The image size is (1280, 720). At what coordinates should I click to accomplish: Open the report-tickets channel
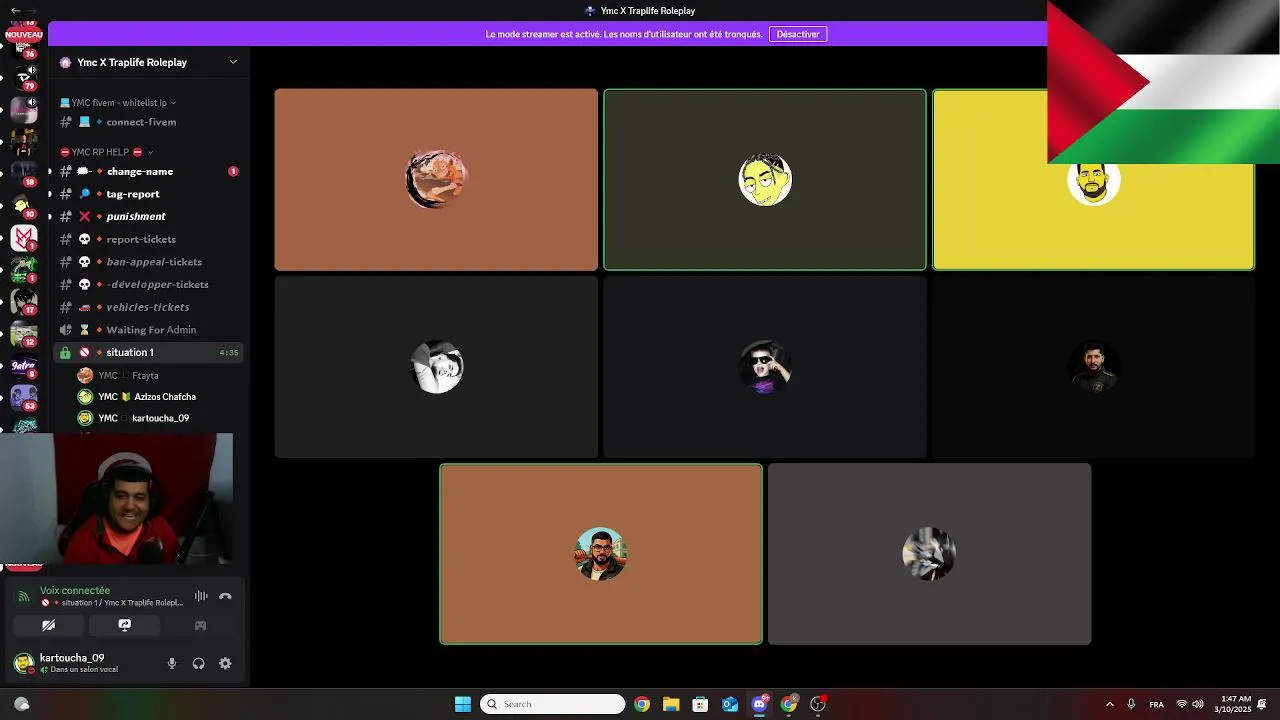point(148,239)
